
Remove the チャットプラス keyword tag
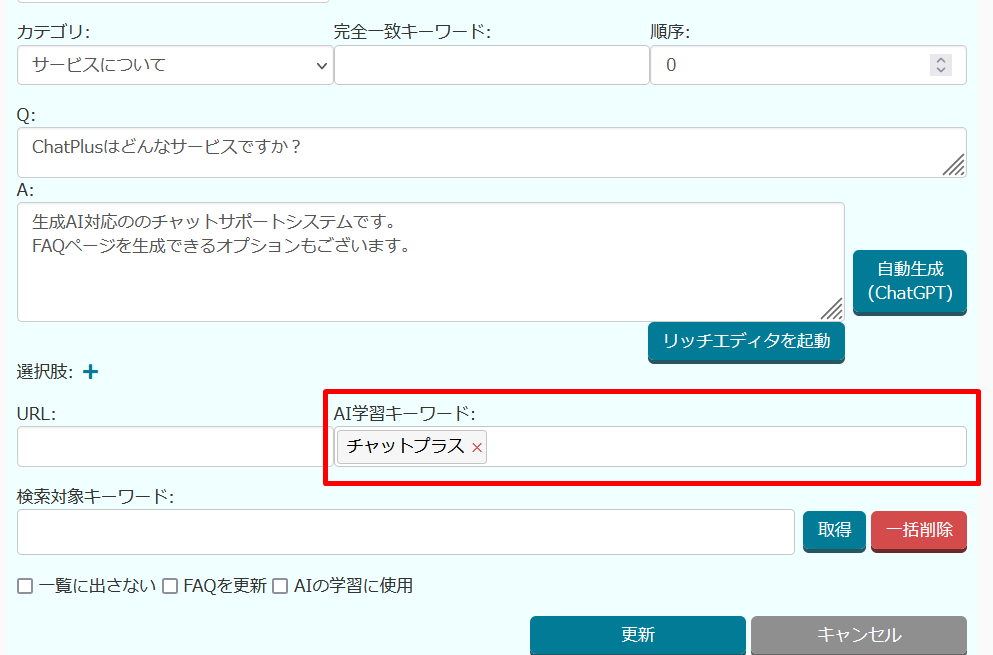coord(477,448)
